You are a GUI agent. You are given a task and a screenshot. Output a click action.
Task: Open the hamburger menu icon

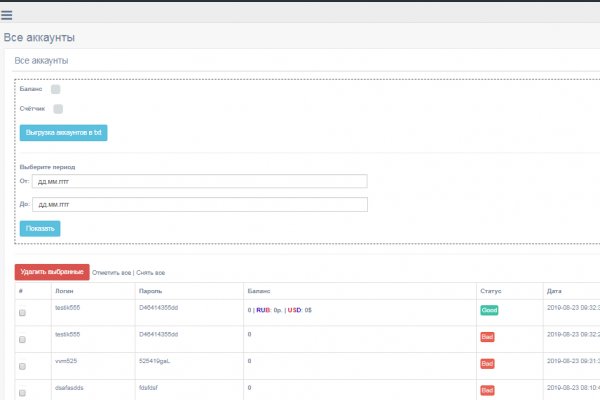pyautogui.click(x=8, y=13)
